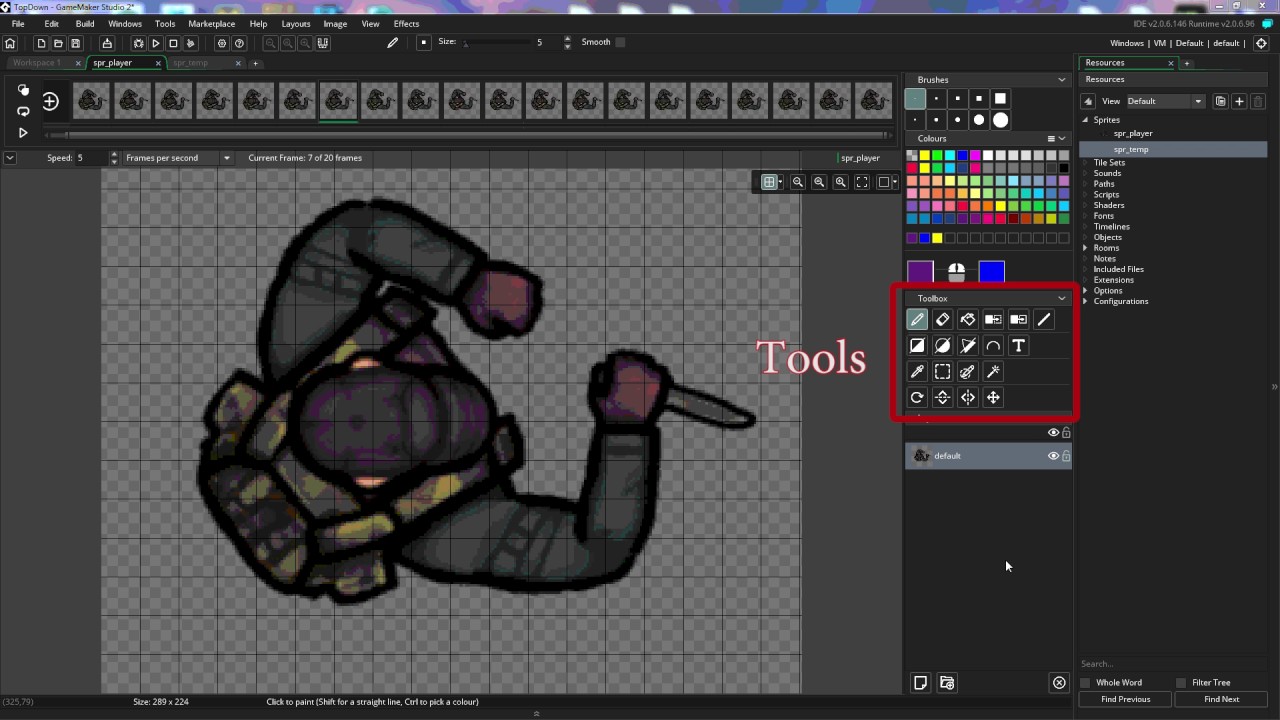Select the Pencil tool in the Toolbox
This screenshot has width=1280, height=720.
(917, 320)
